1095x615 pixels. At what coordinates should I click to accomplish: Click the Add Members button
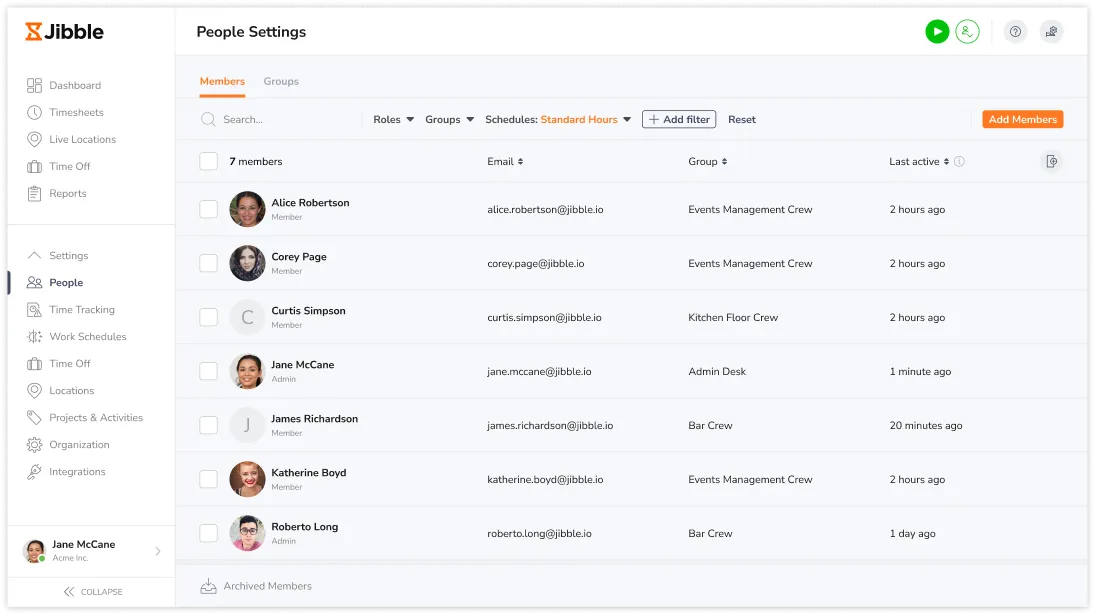point(1022,120)
